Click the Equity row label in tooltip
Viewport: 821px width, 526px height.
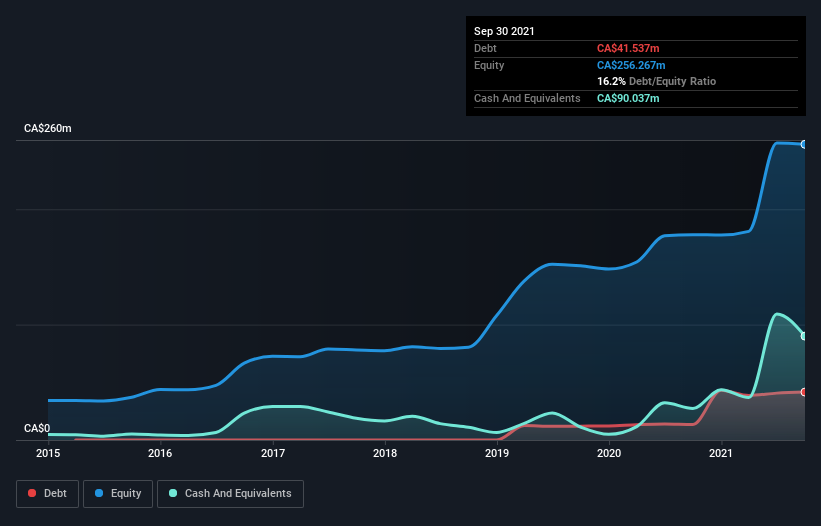tap(489, 65)
